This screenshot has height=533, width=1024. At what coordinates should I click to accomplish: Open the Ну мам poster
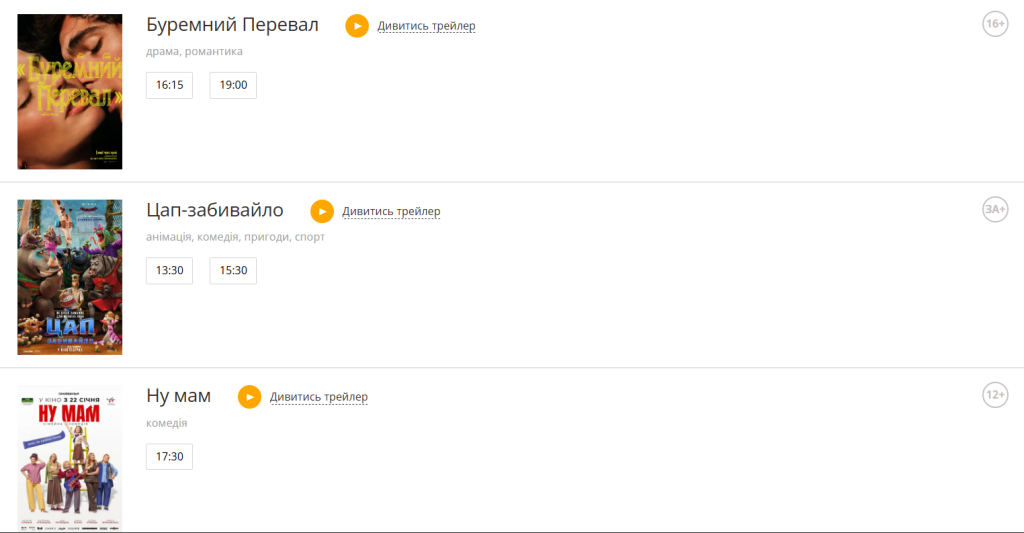click(x=70, y=458)
